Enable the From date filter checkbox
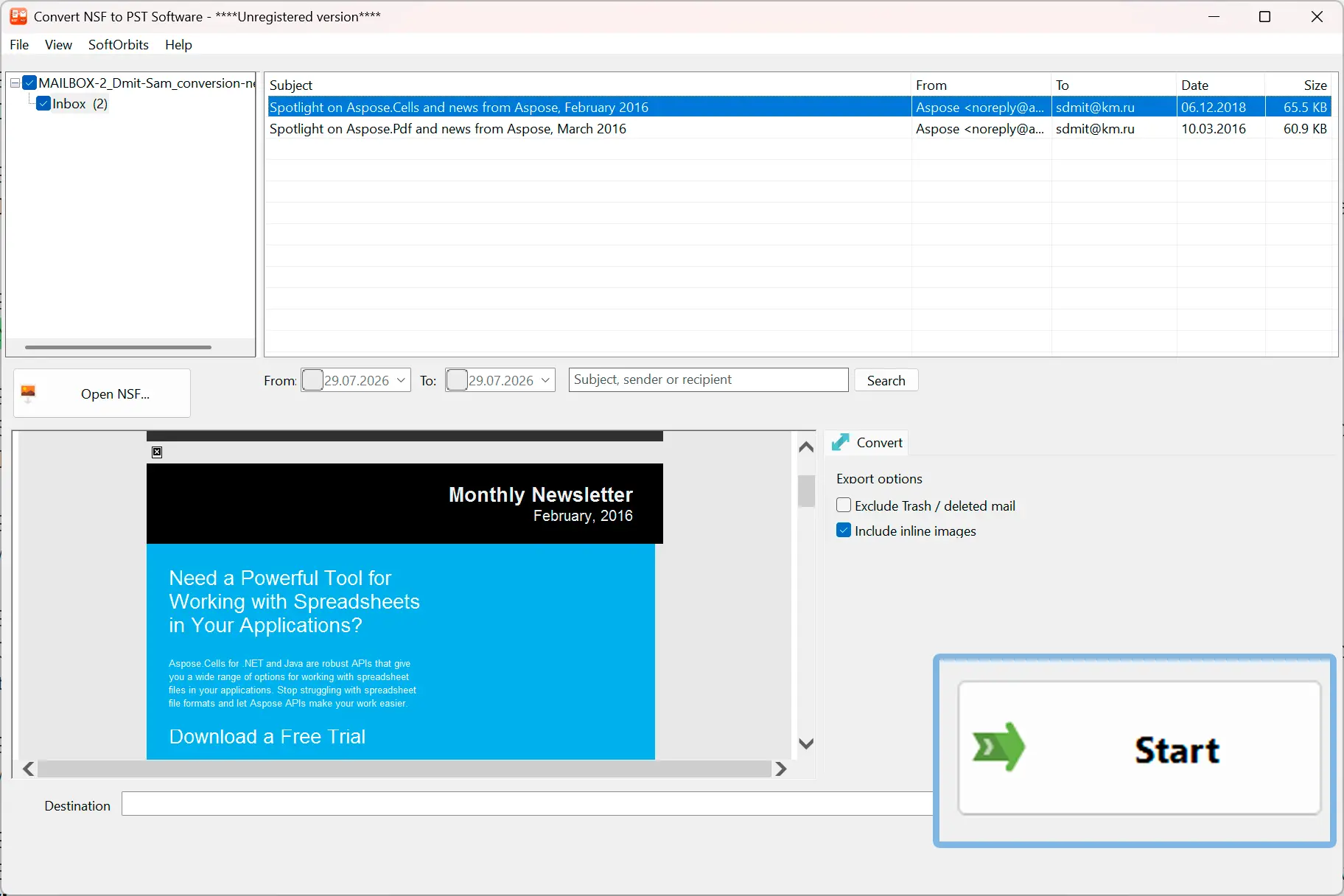Image resolution: width=1344 pixels, height=896 pixels. pos(312,380)
